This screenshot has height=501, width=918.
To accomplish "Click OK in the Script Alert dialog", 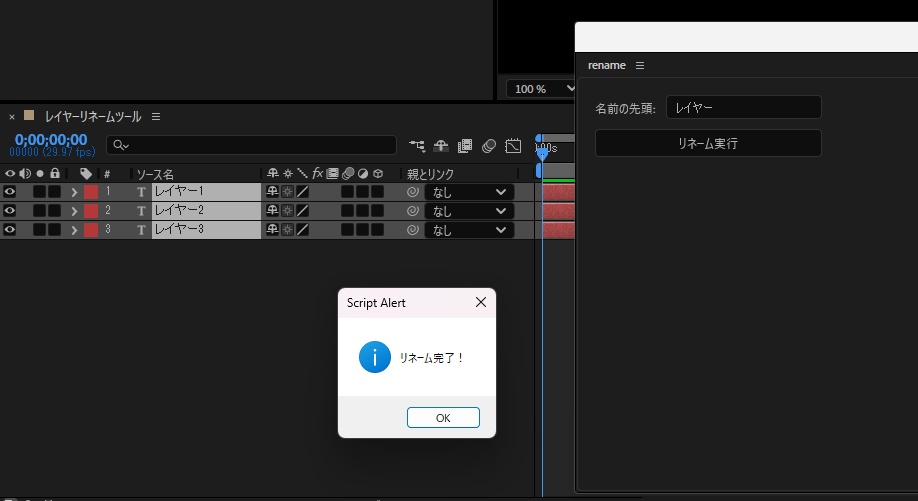I will pyautogui.click(x=443, y=417).
